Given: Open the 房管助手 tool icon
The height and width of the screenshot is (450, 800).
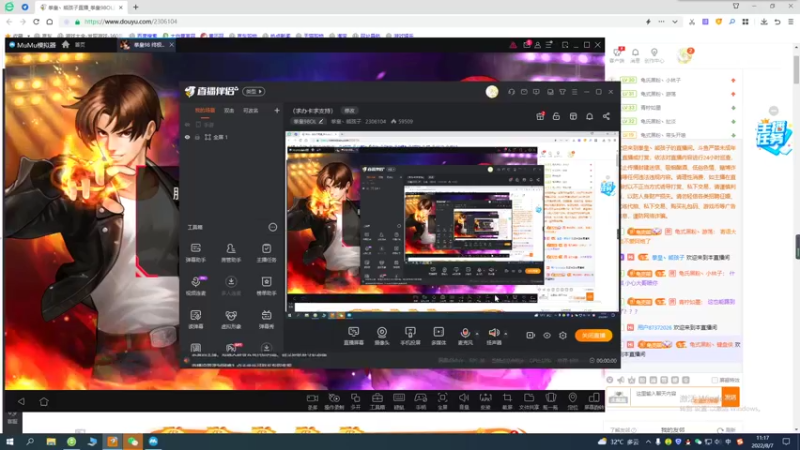Looking at the screenshot, I should coord(231,252).
